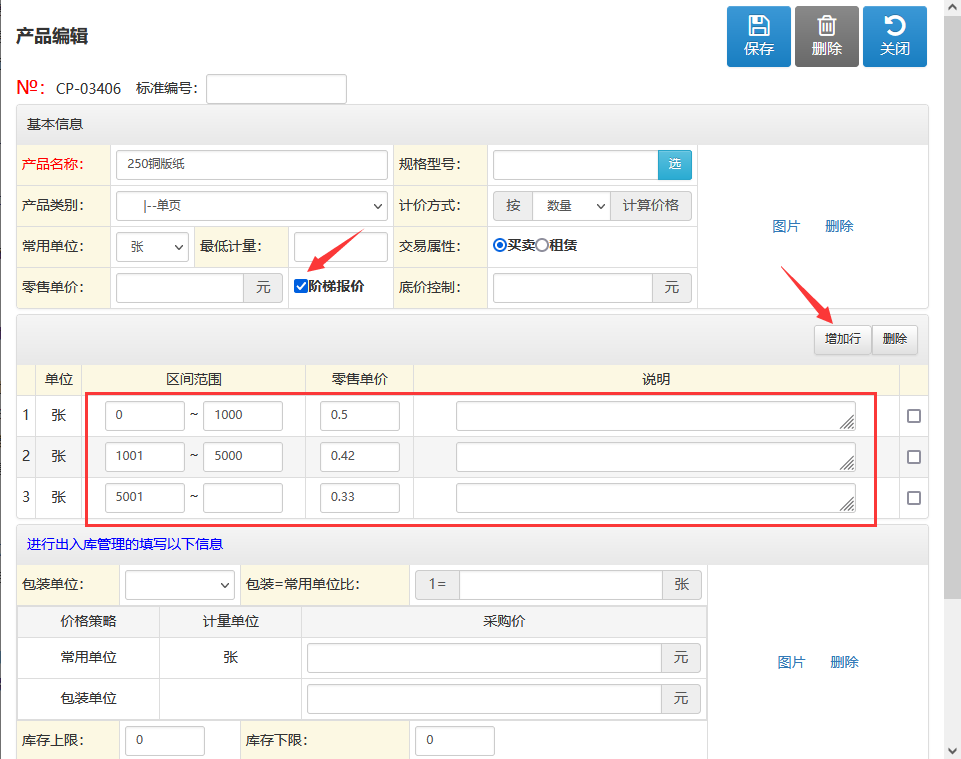Toggle the 阶梯报价 checkbox
The height and width of the screenshot is (759, 961).
(x=300, y=286)
